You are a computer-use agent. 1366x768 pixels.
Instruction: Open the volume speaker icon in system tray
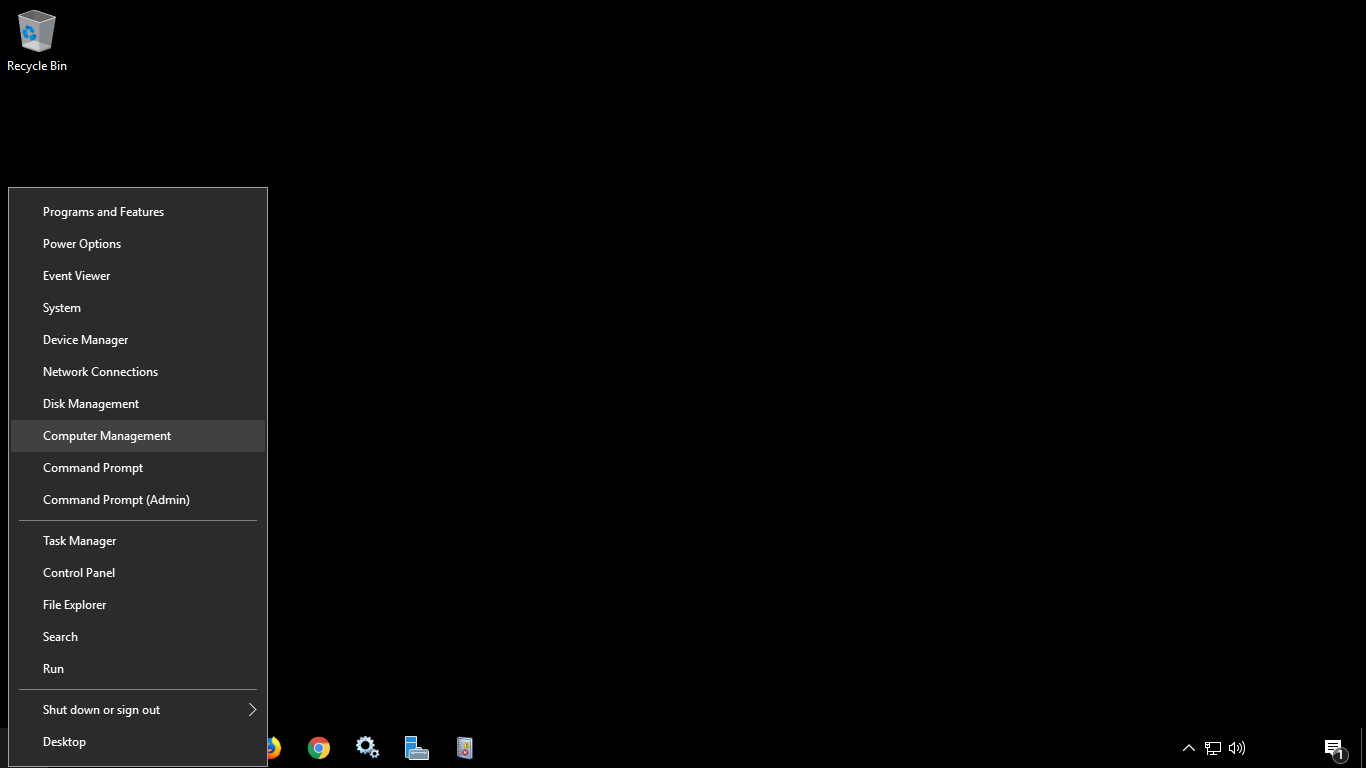pyautogui.click(x=1236, y=747)
